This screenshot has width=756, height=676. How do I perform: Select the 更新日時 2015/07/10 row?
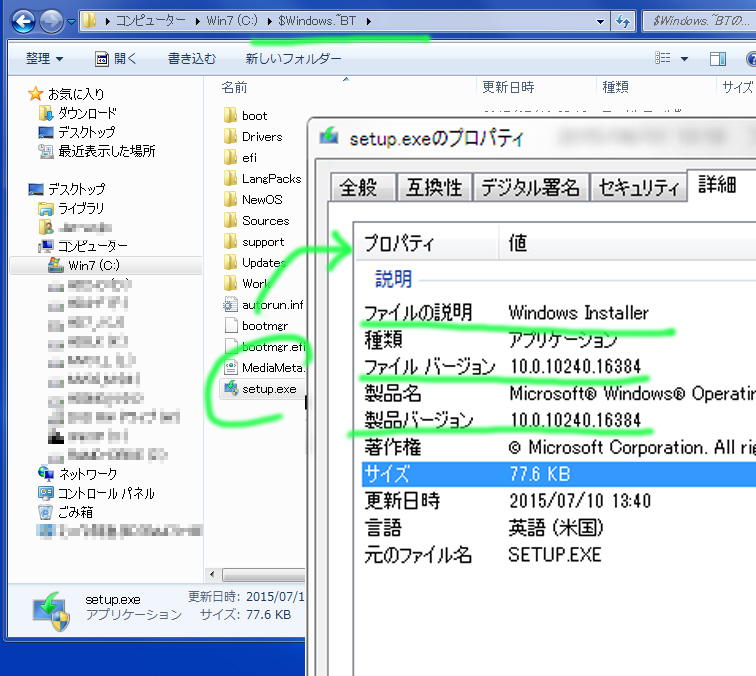pos(559,500)
